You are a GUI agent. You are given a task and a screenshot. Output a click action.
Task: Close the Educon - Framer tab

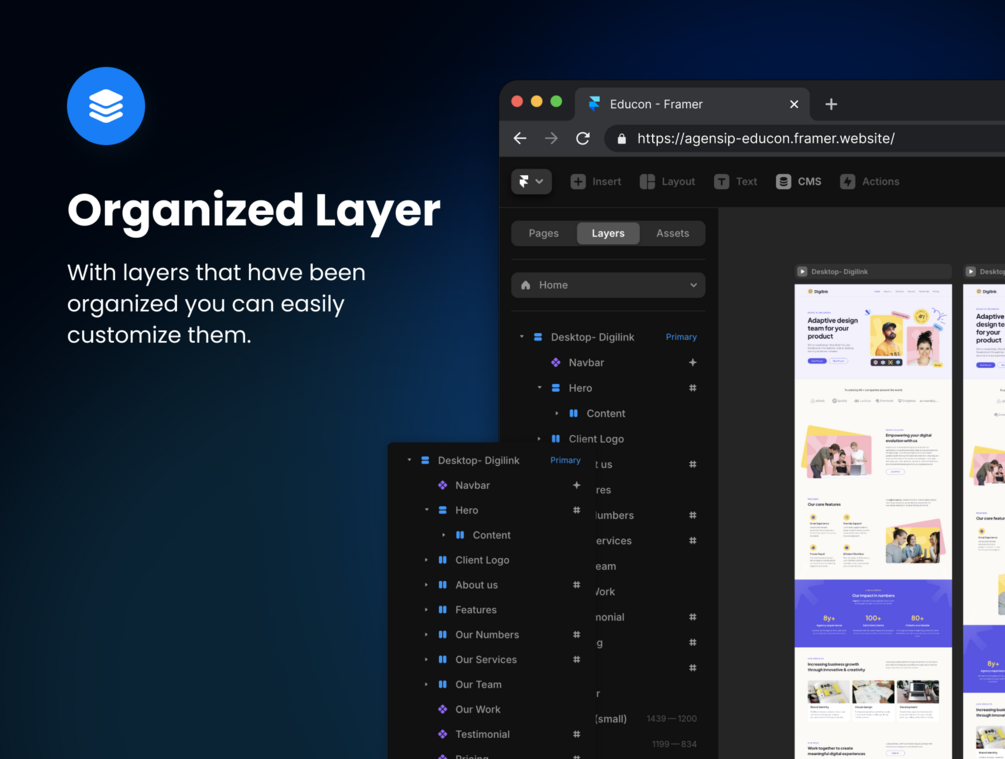pyautogui.click(x=794, y=104)
